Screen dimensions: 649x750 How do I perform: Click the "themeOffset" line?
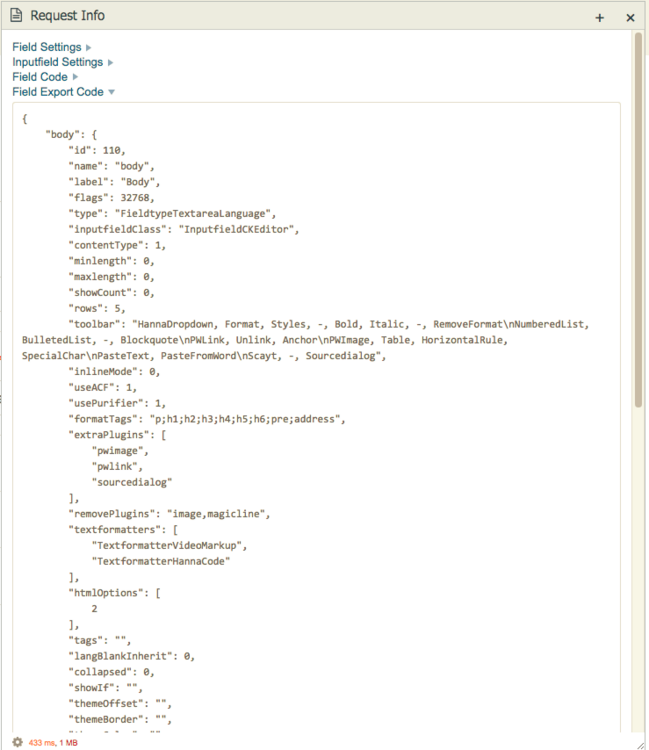(120, 703)
